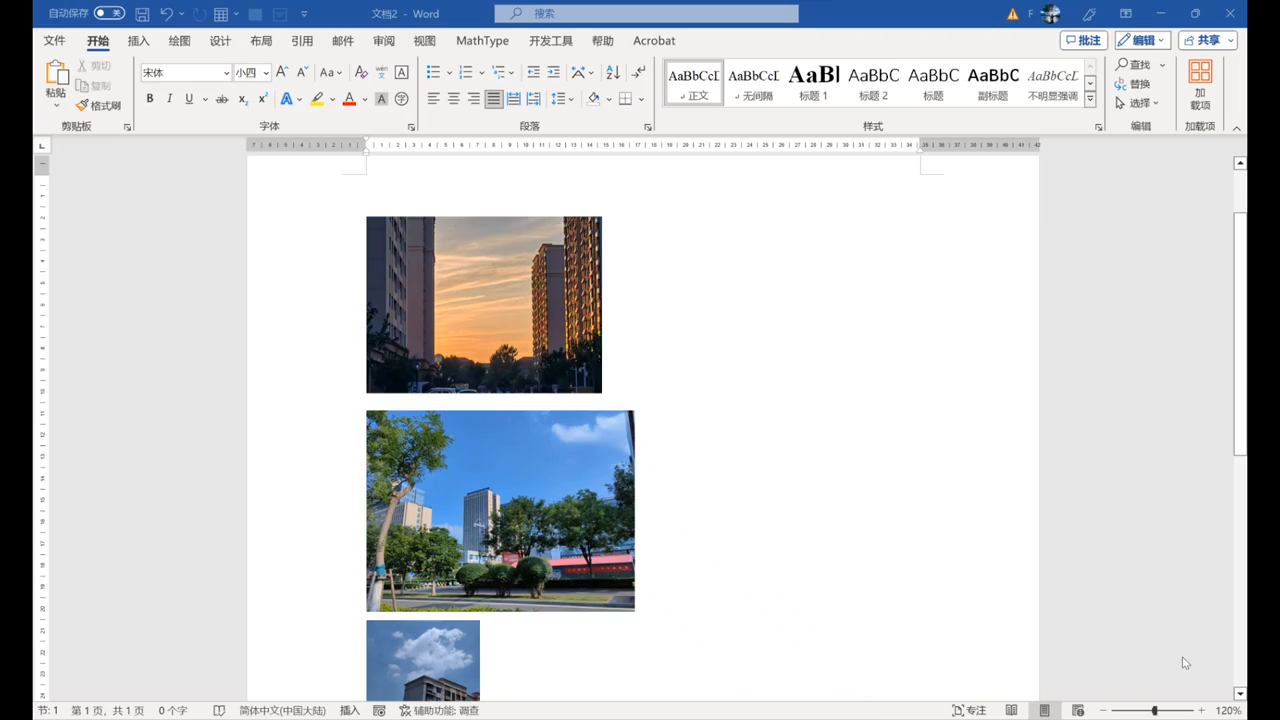Decrease font size with the smaller A

tap(302, 72)
